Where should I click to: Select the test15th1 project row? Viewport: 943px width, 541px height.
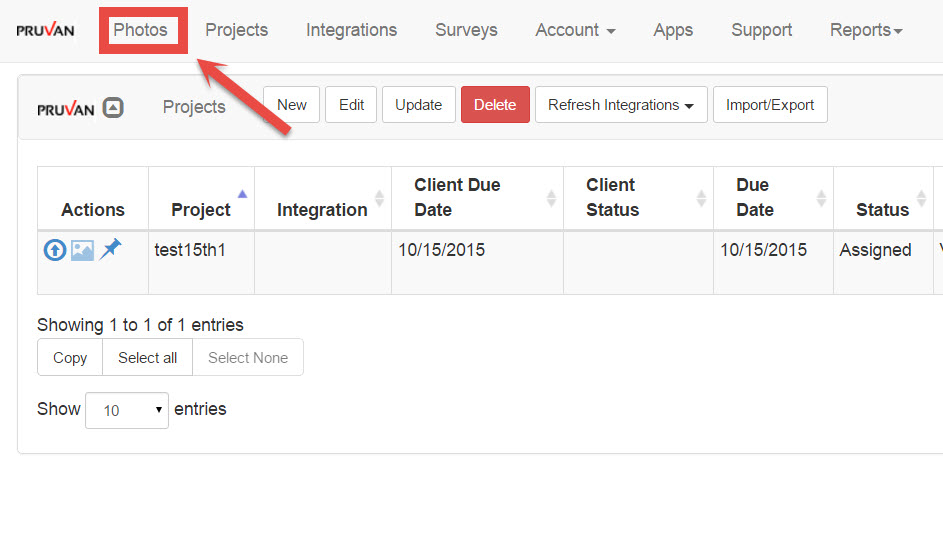(x=190, y=250)
